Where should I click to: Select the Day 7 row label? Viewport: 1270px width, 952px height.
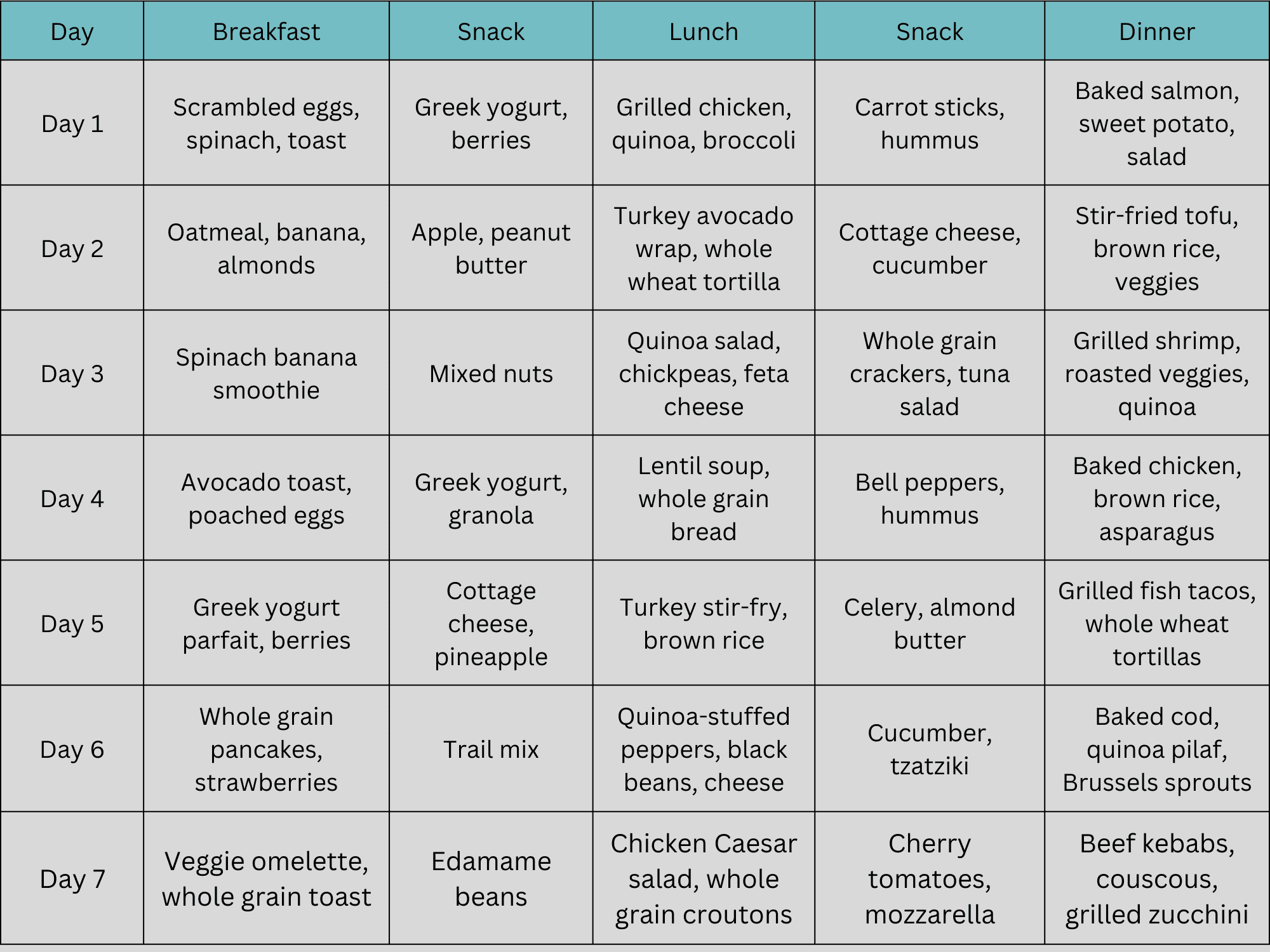72,879
